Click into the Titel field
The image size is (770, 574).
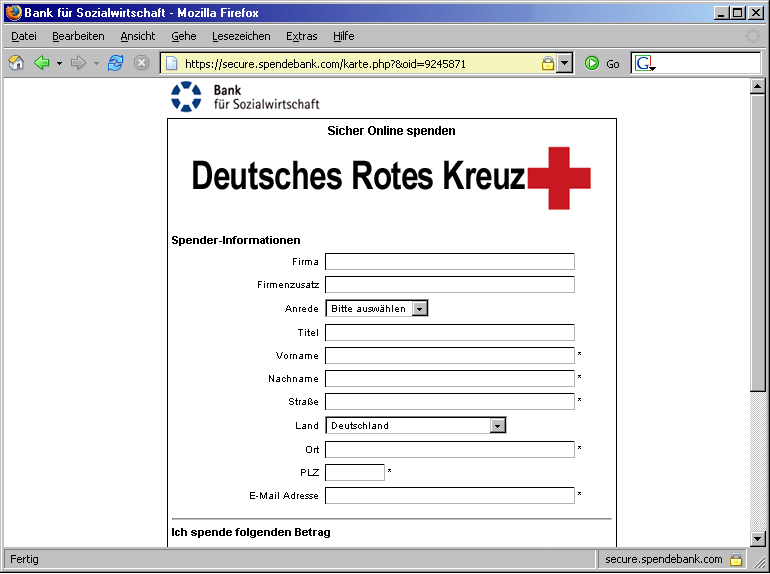pyautogui.click(x=449, y=332)
